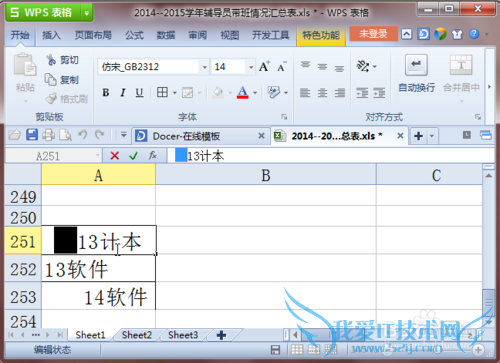Cancel cell edit with red X
The image size is (500, 363).
pyautogui.click(x=115, y=156)
